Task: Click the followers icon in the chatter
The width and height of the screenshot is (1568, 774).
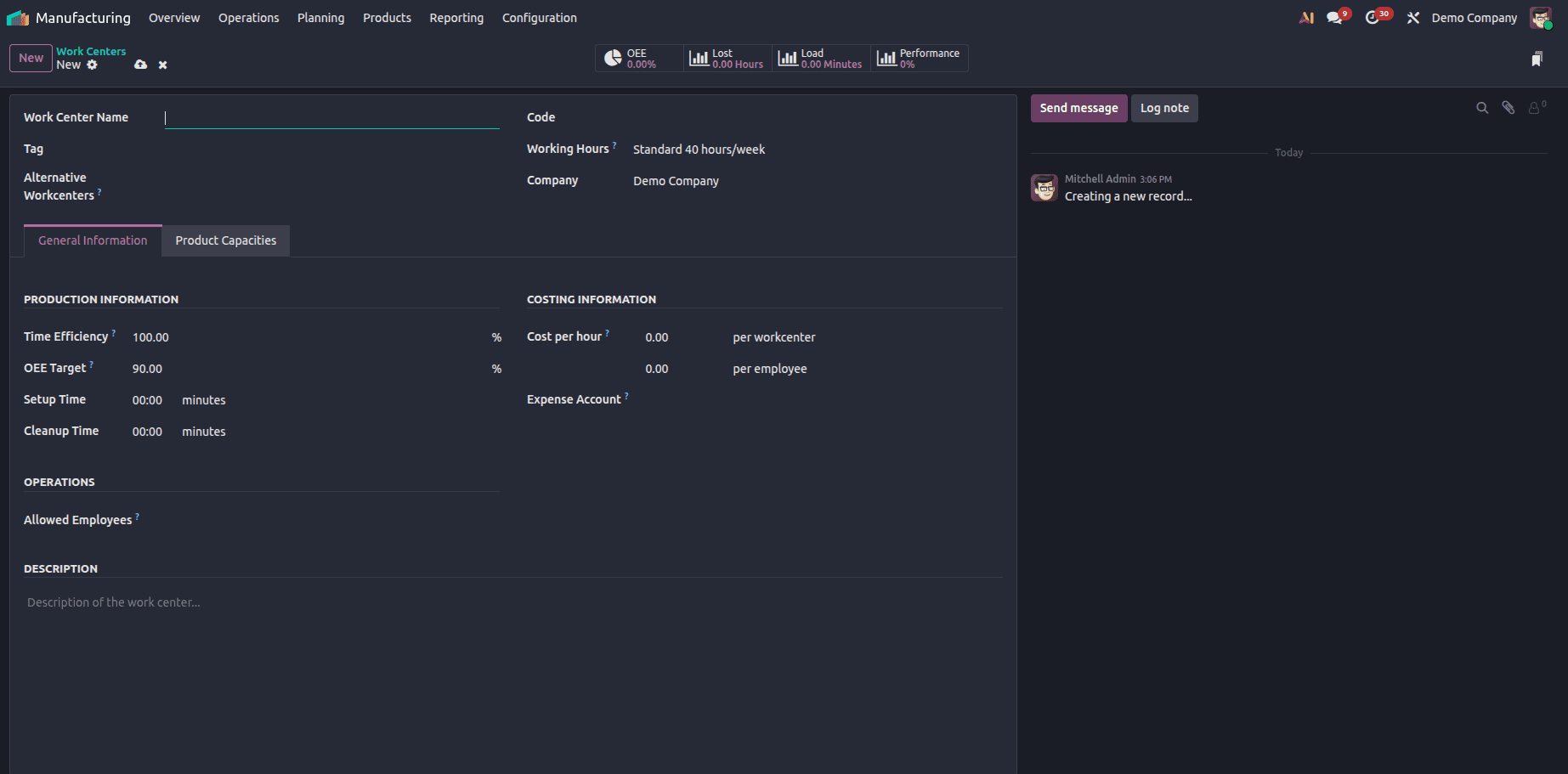Action: 1535,108
